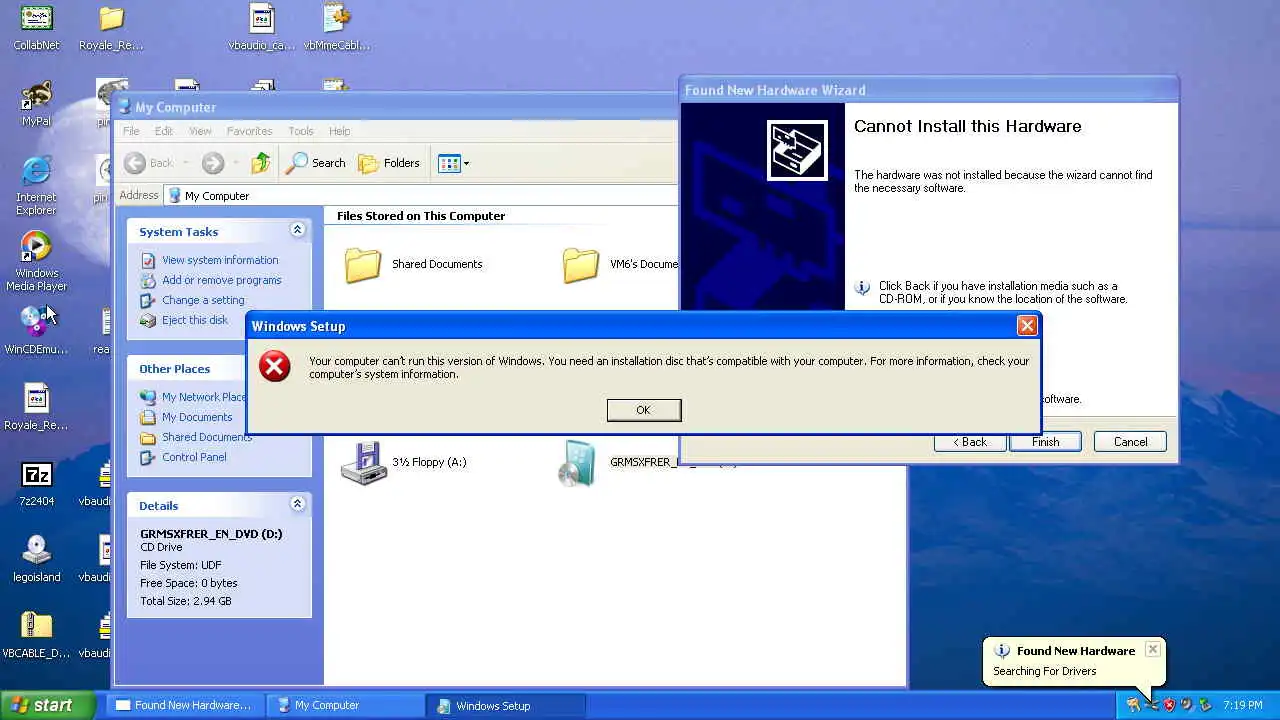Switch to Found New Hardware taskbar button

point(184,705)
